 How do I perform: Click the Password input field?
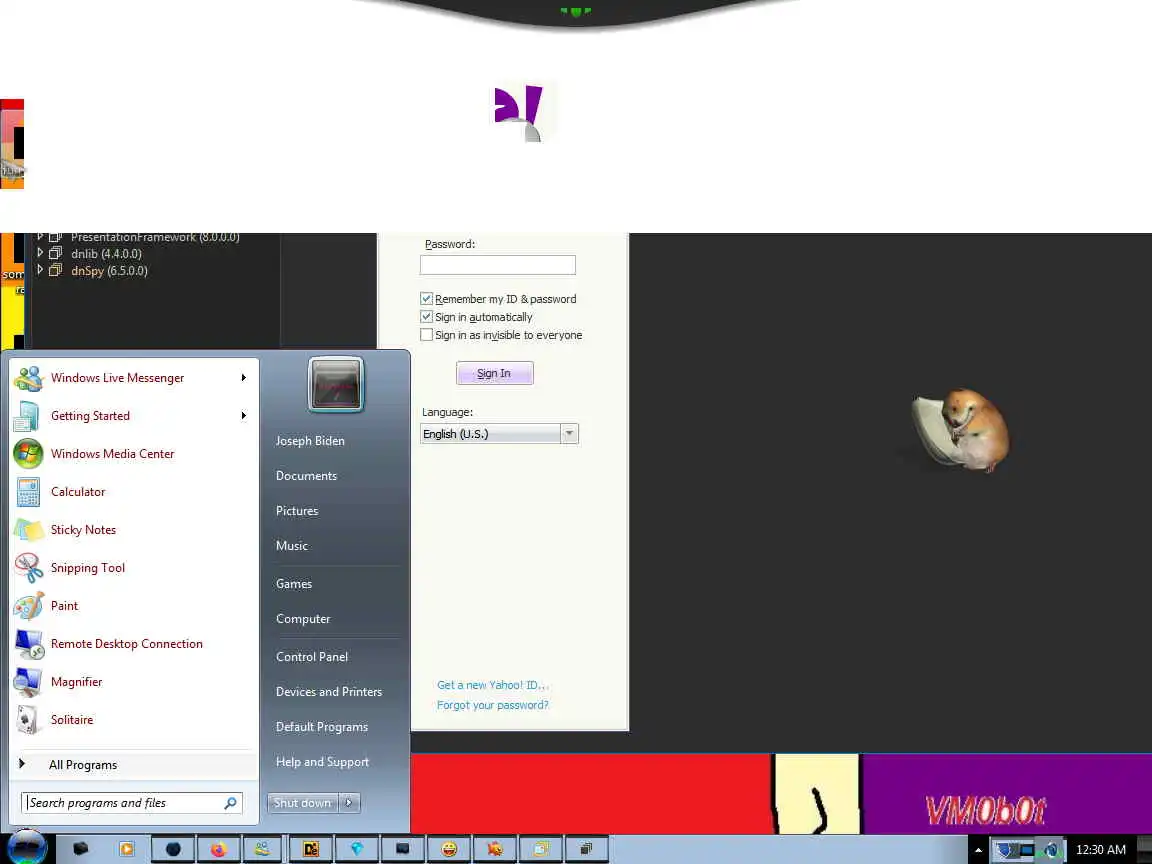(497, 265)
